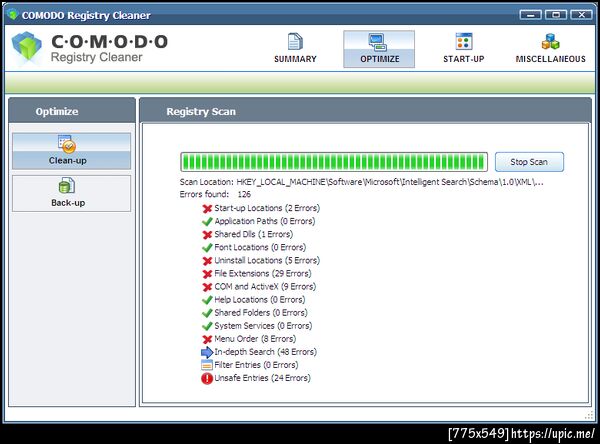600x444 pixels.
Task: Select 'Uninstall Locations (5 Errors)' text
Action: tap(267, 260)
